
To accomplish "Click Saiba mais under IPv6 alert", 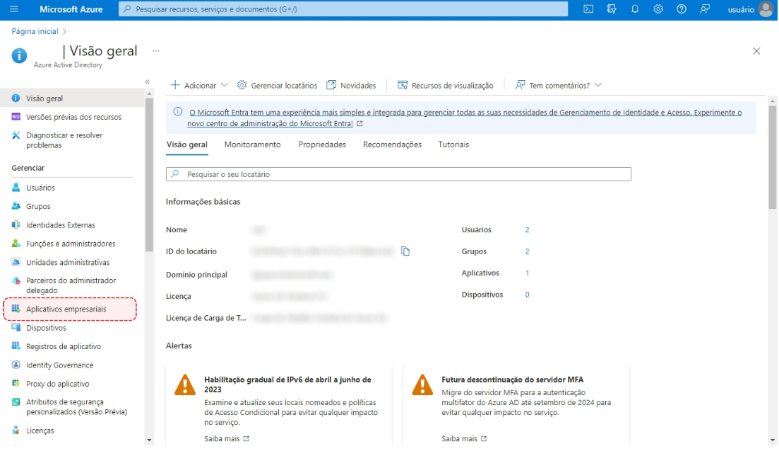I will tap(227, 439).
